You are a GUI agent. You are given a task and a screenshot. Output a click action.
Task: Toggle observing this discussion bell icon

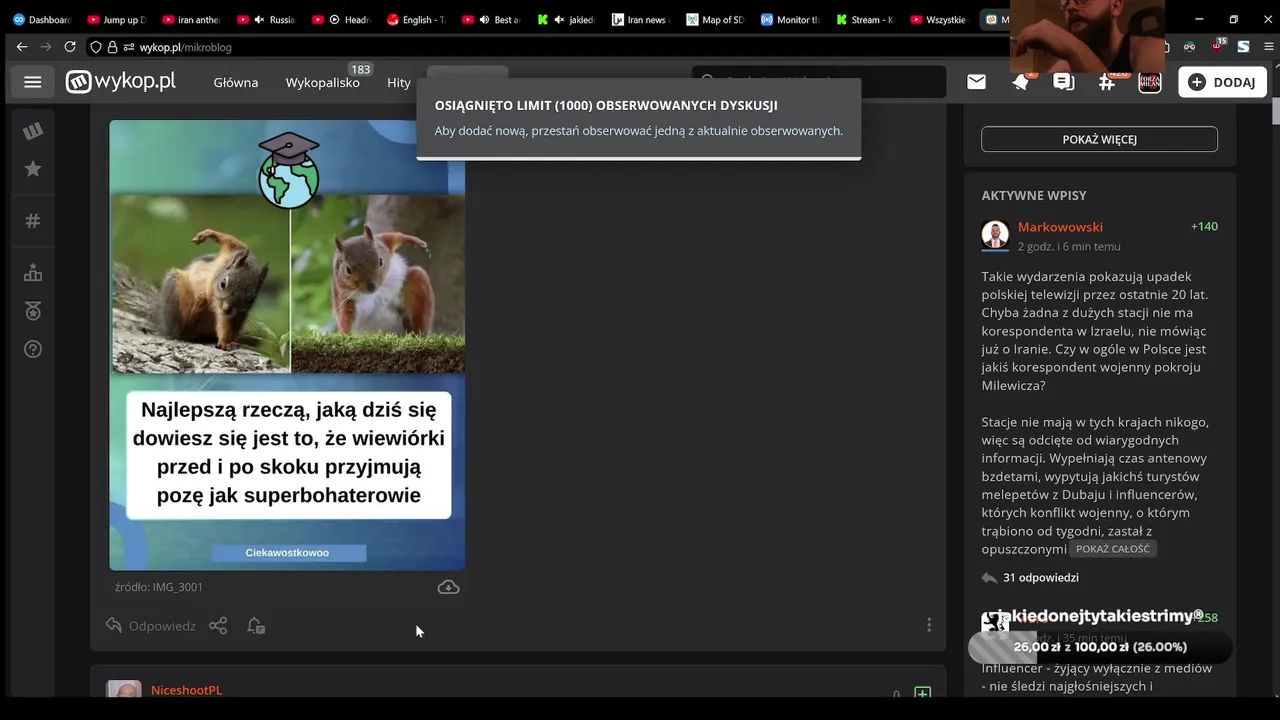click(x=256, y=626)
